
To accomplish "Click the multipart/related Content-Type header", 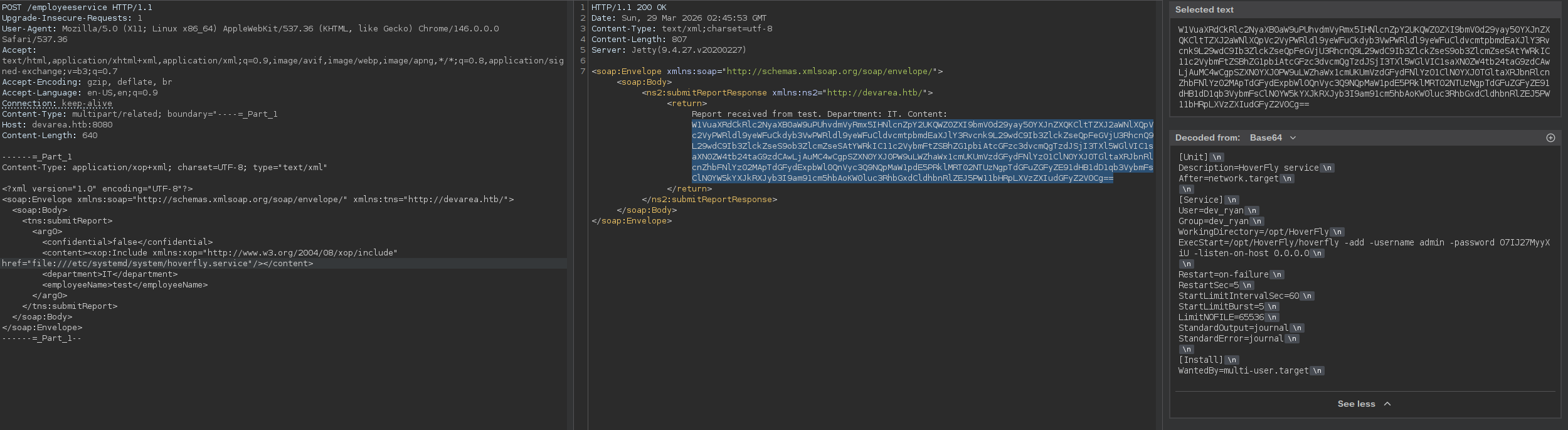I will point(140,114).
